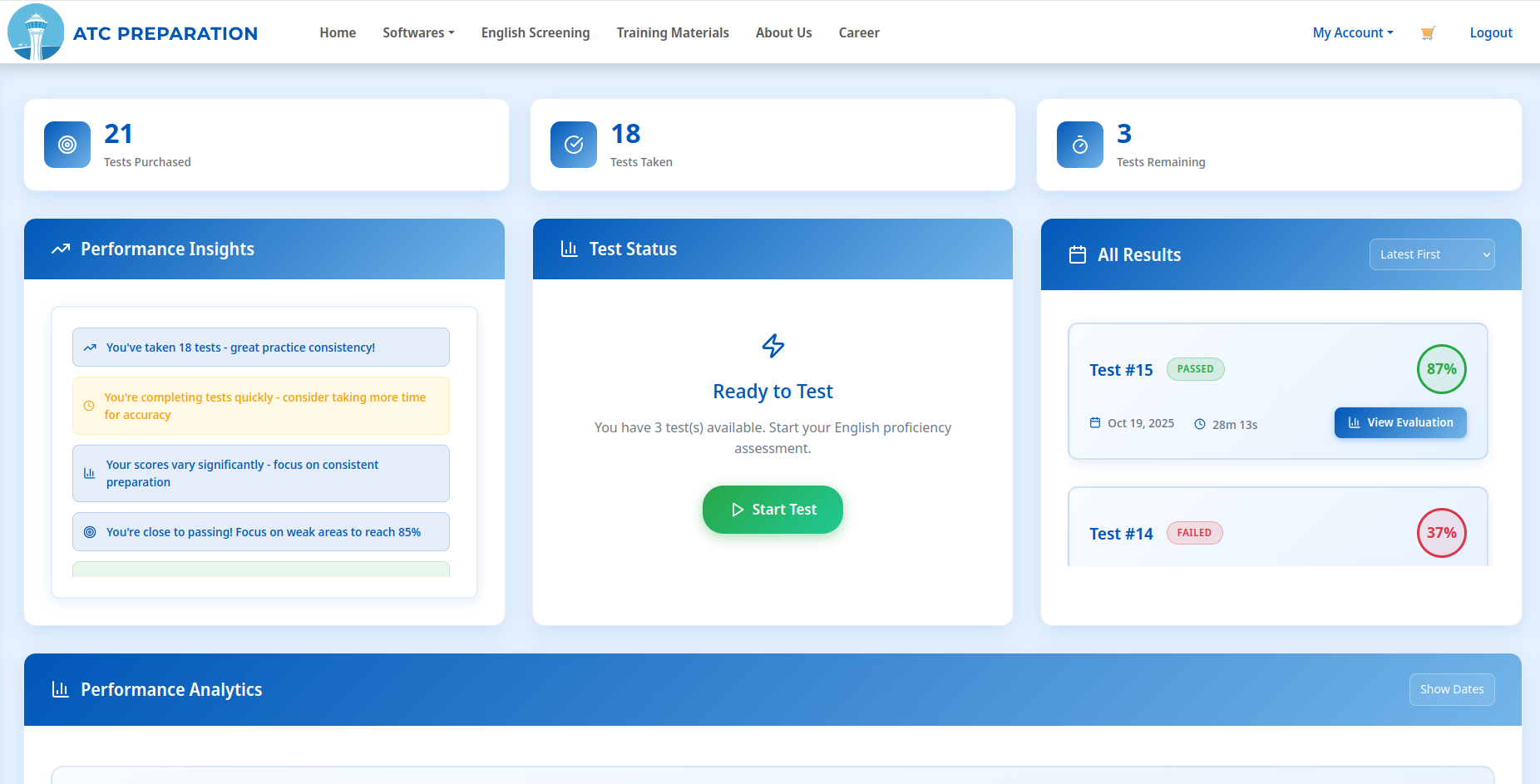Click the Tests Remaining stopwatch icon
Screen dimensions: 1540x784
1080,145
